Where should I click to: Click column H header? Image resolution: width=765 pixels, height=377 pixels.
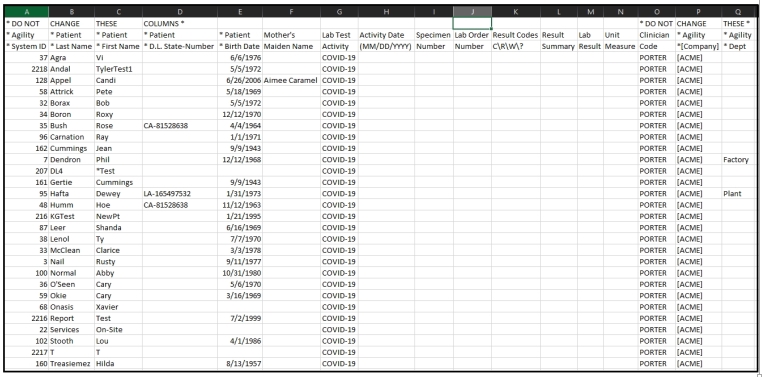pyautogui.click(x=386, y=12)
